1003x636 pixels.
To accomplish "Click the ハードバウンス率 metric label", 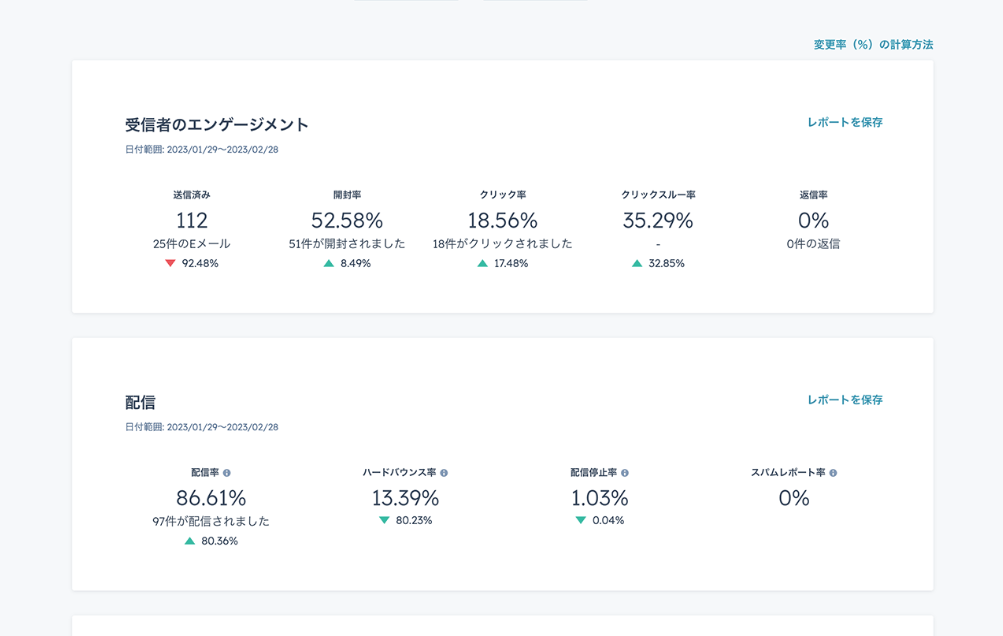I will click(399, 473).
